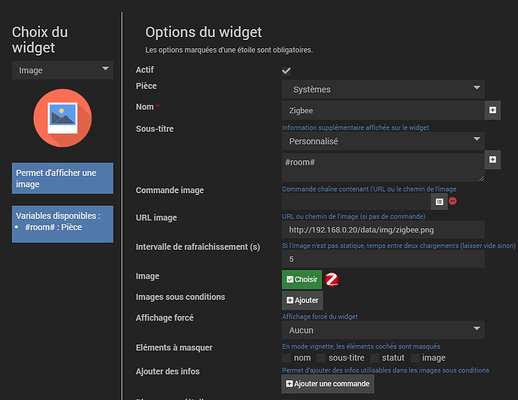Click into the #room# subtitle text area
Image resolution: width=518 pixels, height=400 pixels.
[x=383, y=167]
